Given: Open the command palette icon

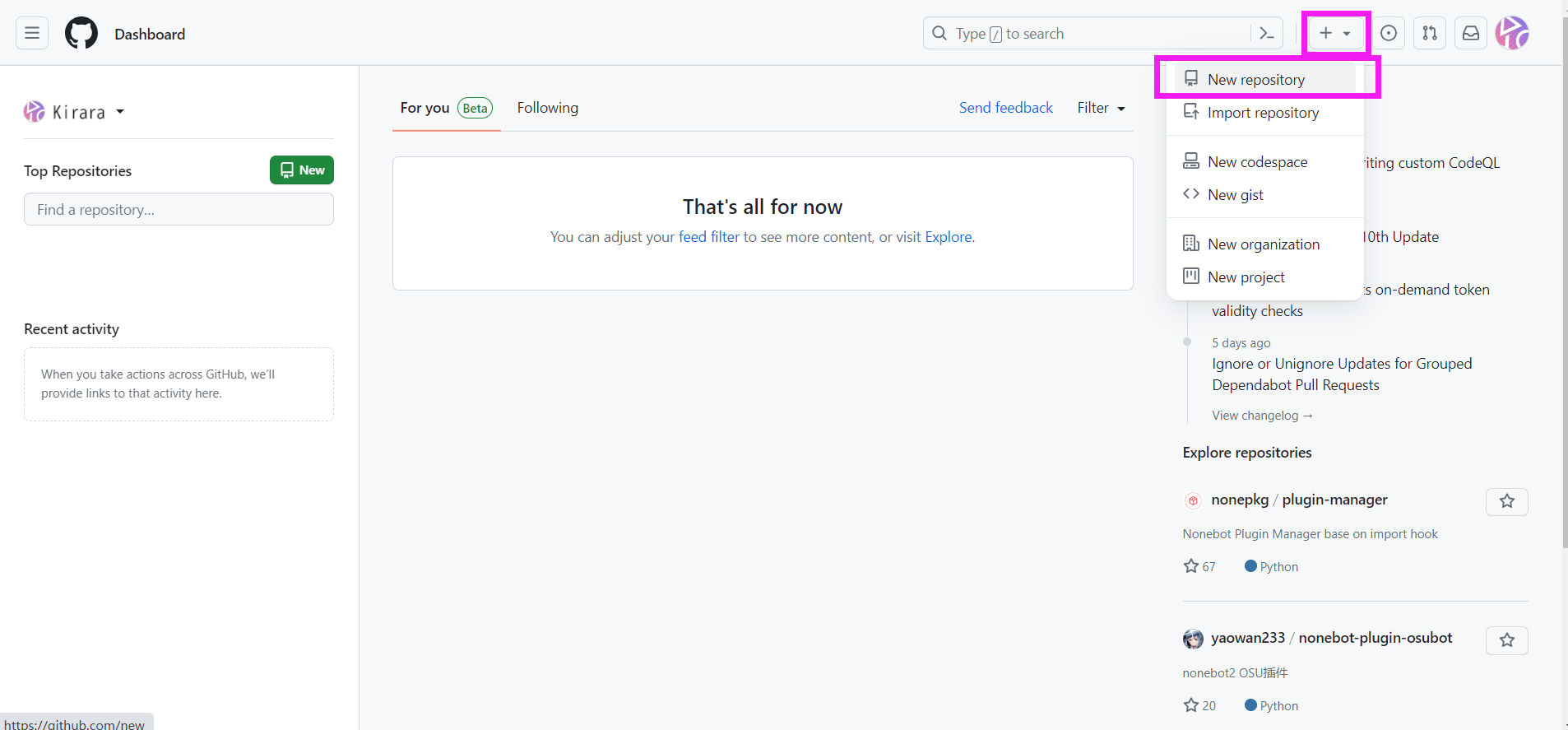Looking at the screenshot, I should click(x=1267, y=33).
